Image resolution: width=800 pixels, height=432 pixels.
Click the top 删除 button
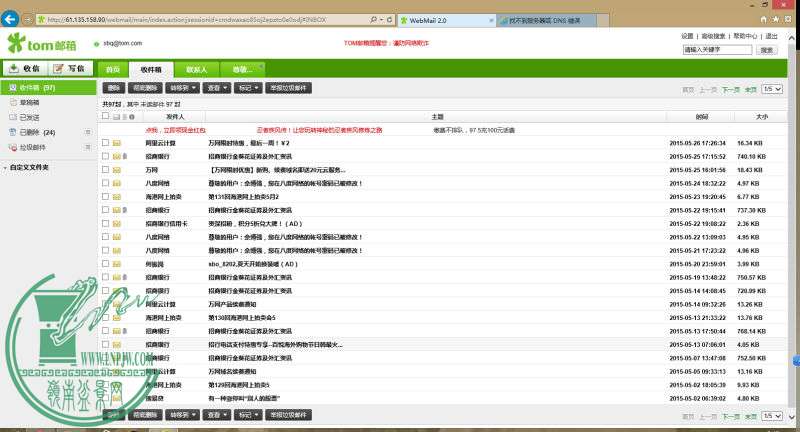pyautogui.click(x=114, y=88)
